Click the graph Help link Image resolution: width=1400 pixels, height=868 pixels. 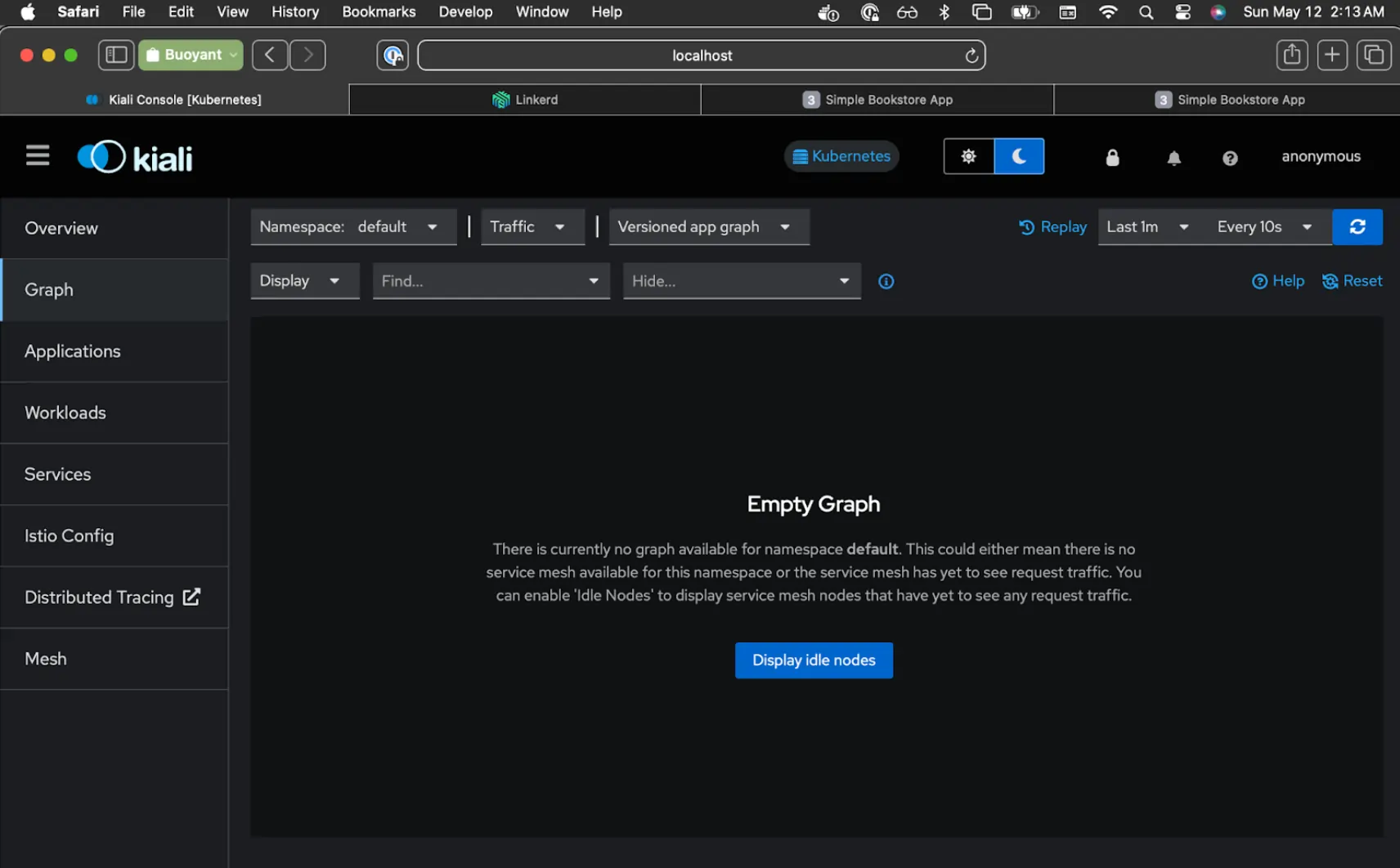[1278, 280]
